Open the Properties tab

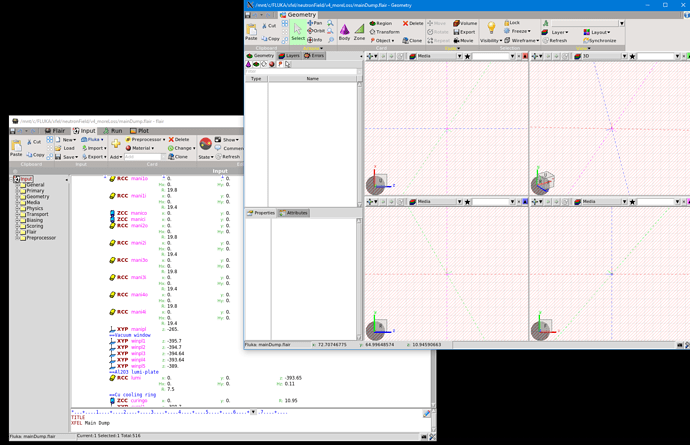click(x=261, y=213)
